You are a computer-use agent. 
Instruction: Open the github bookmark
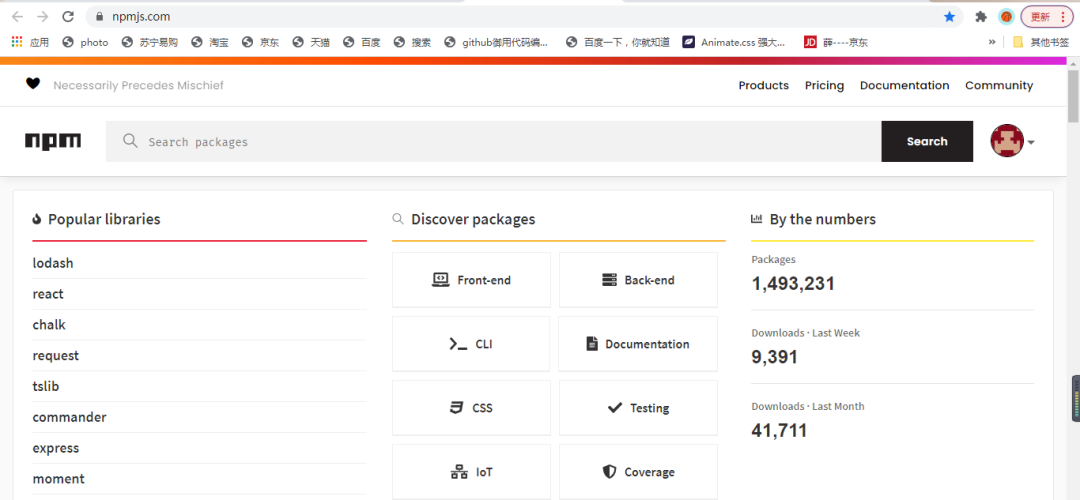point(497,42)
